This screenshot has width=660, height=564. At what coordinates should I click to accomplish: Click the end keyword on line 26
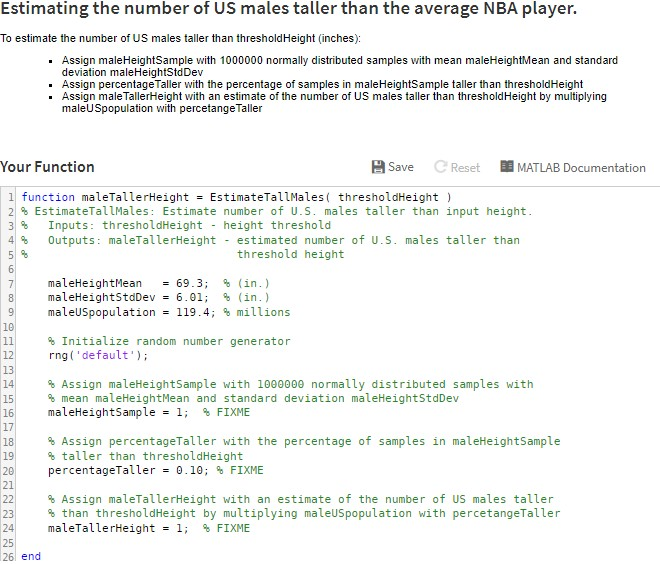pos(31,556)
